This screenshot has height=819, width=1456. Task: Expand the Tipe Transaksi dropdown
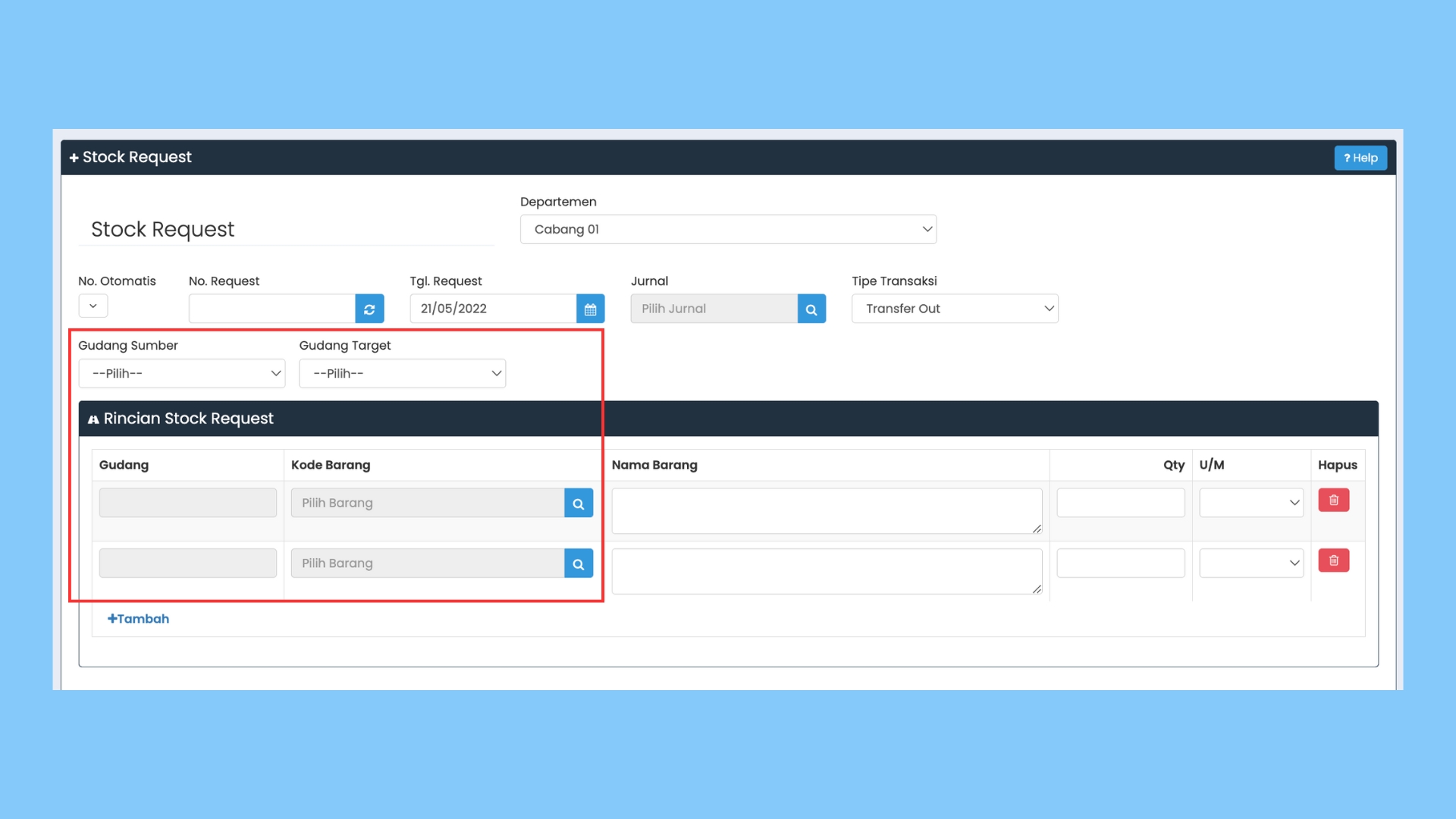pyautogui.click(x=955, y=309)
